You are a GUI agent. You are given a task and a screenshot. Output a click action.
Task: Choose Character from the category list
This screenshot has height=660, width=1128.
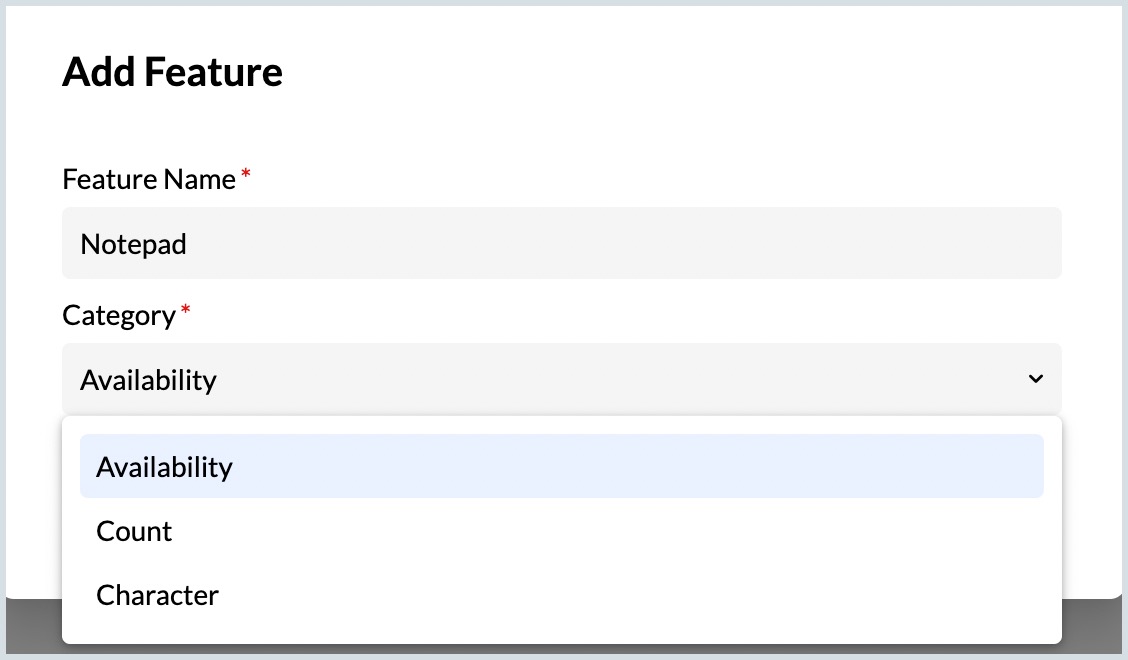tap(157, 595)
